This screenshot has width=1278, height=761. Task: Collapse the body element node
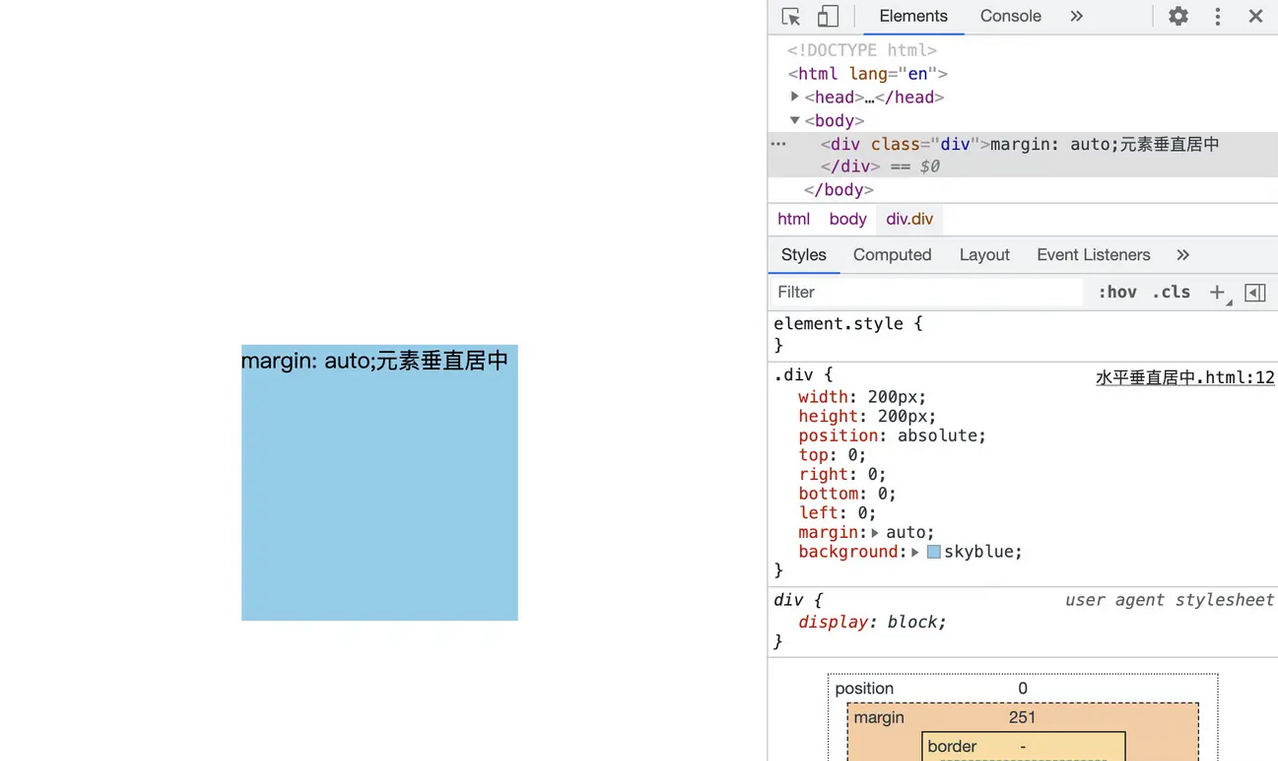point(795,121)
